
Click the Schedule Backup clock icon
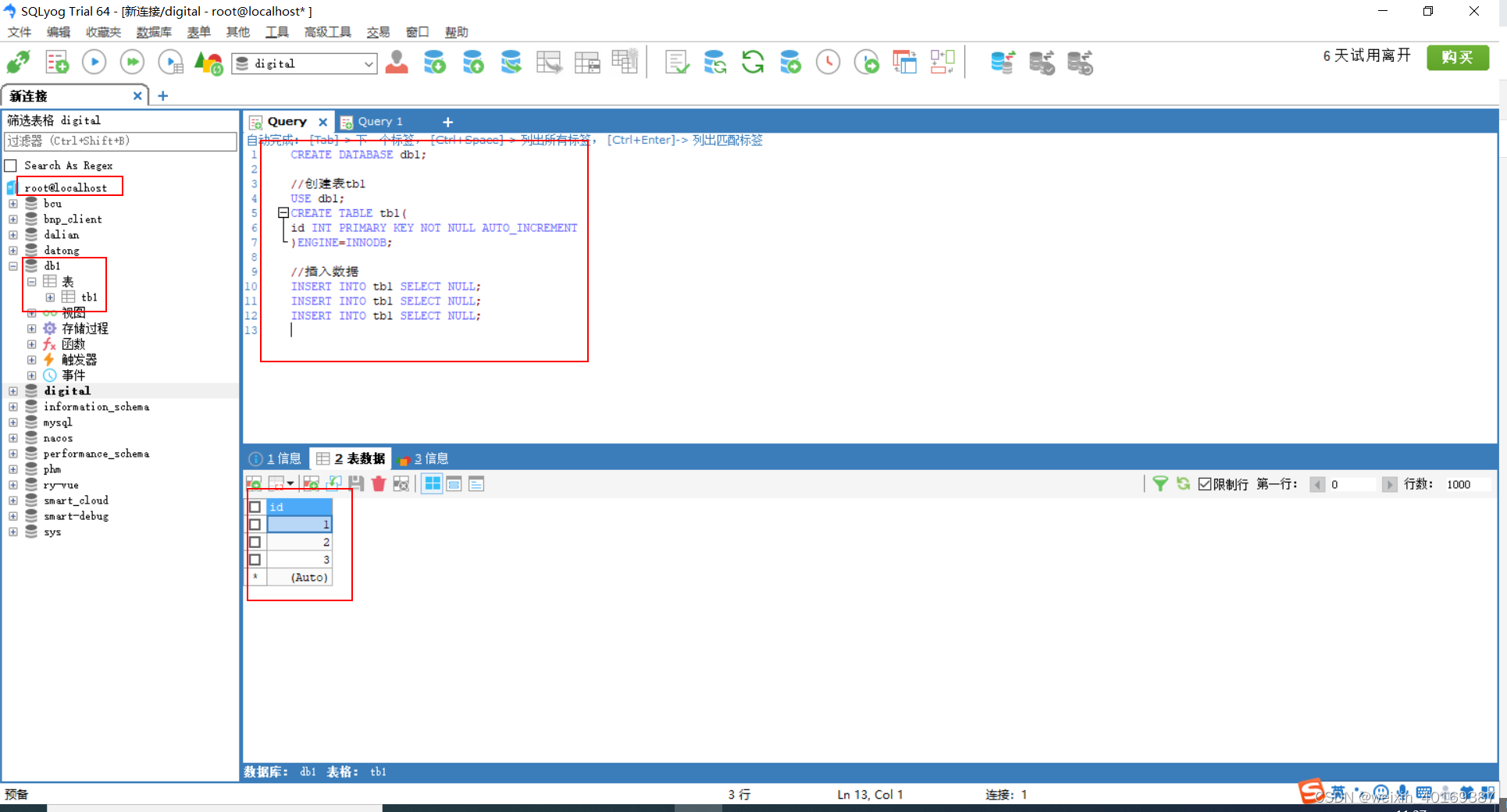coord(828,62)
